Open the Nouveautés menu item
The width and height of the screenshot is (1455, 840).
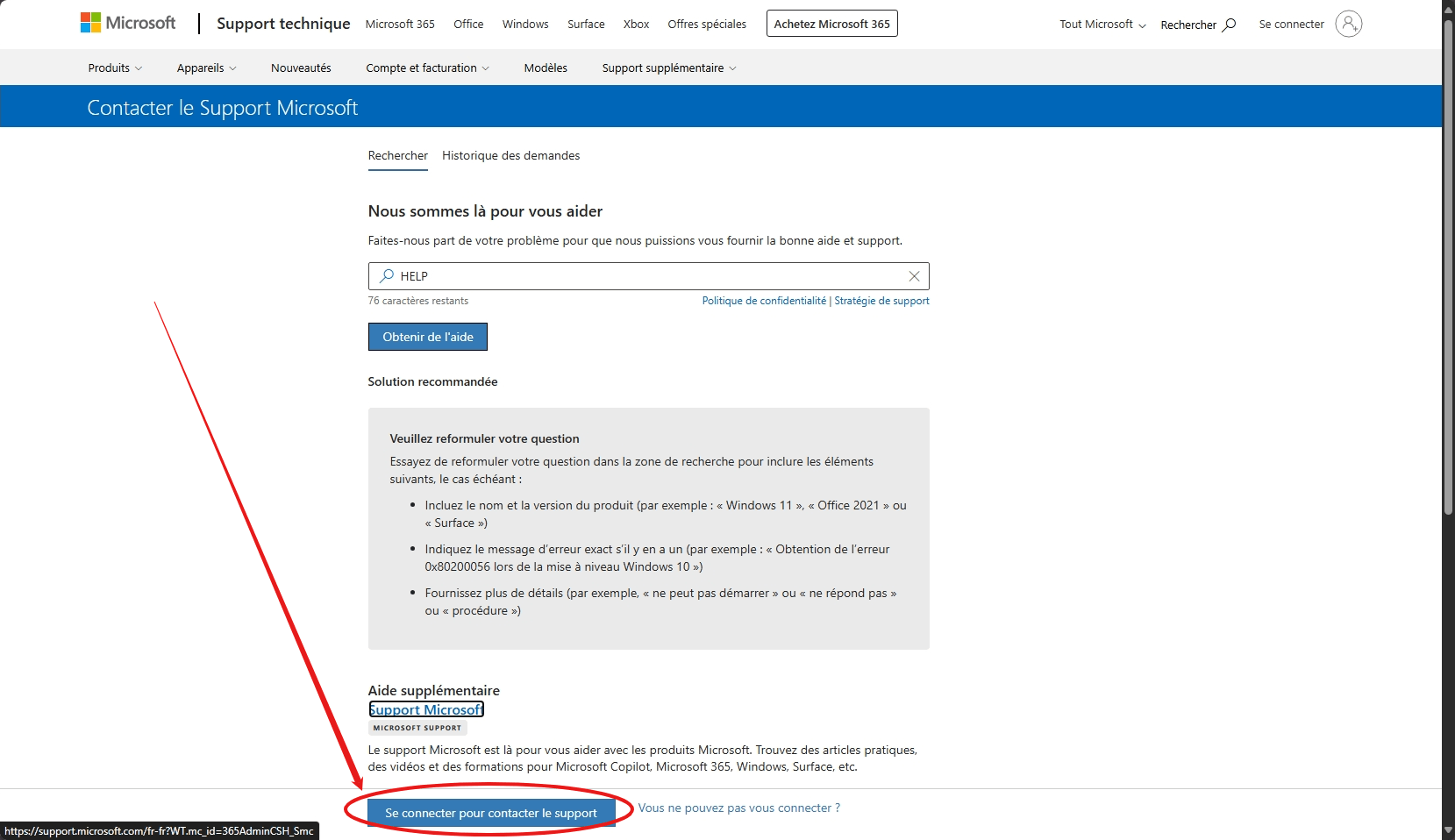tap(301, 68)
